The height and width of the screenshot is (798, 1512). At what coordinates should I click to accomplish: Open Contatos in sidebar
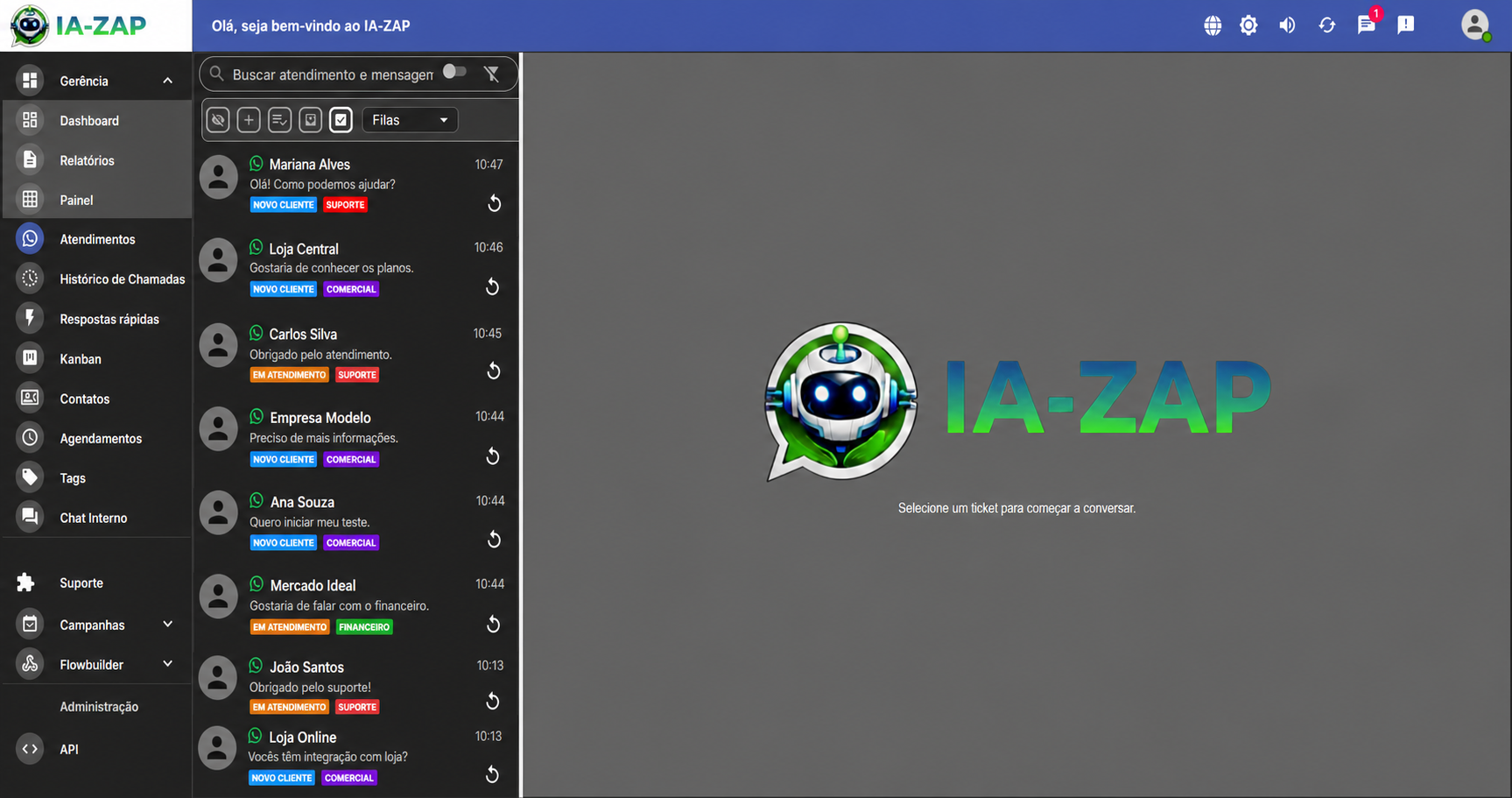[x=97, y=399]
